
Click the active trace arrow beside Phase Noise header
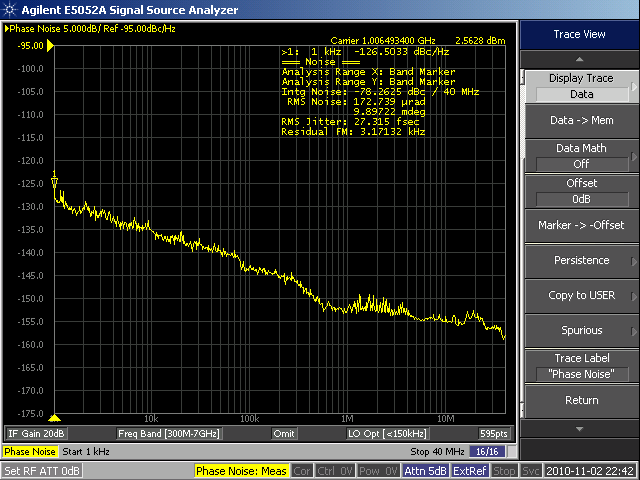7,29
